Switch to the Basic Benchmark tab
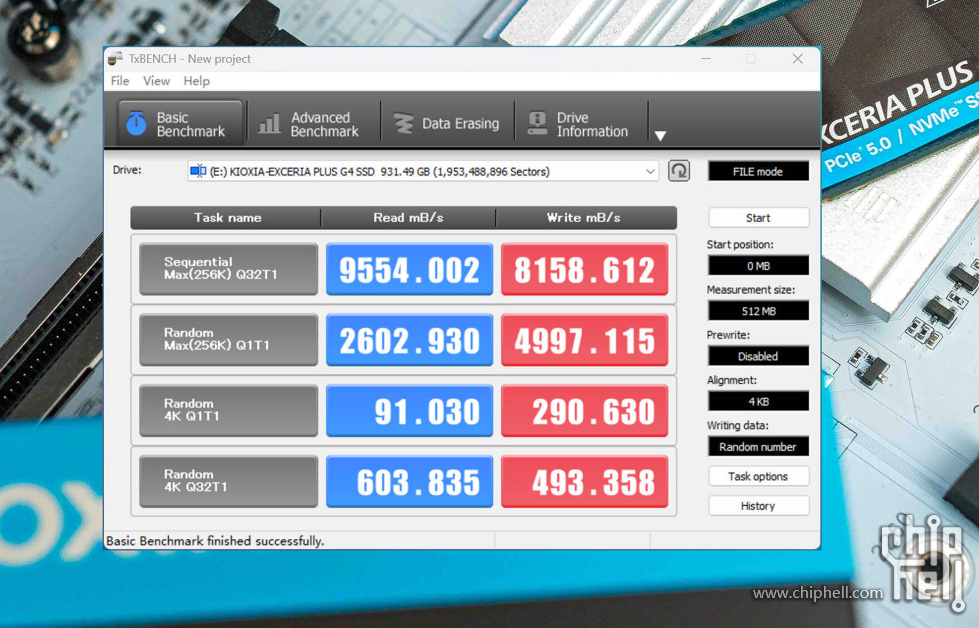 [x=180, y=124]
